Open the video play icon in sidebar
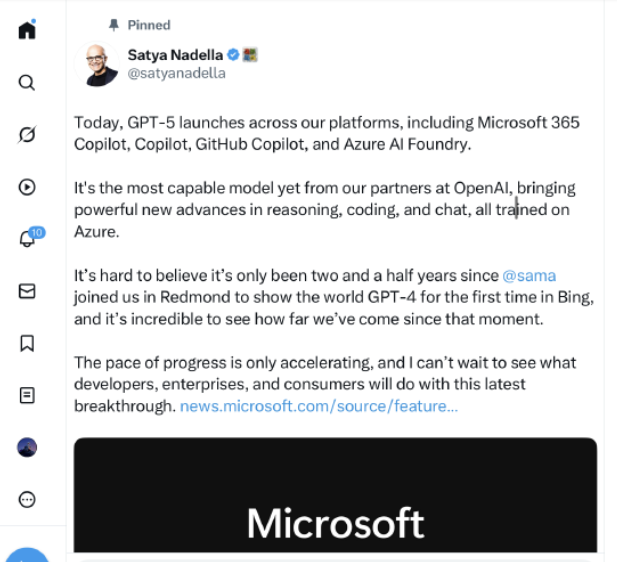Image resolution: width=617 pixels, height=562 pixels. point(27,187)
